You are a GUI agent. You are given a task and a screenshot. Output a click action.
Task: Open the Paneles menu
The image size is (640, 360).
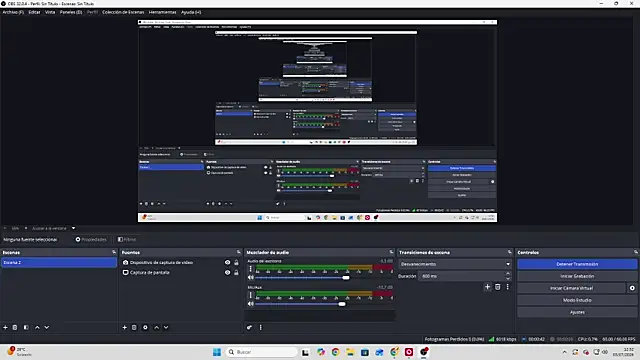click(x=71, y=12)
